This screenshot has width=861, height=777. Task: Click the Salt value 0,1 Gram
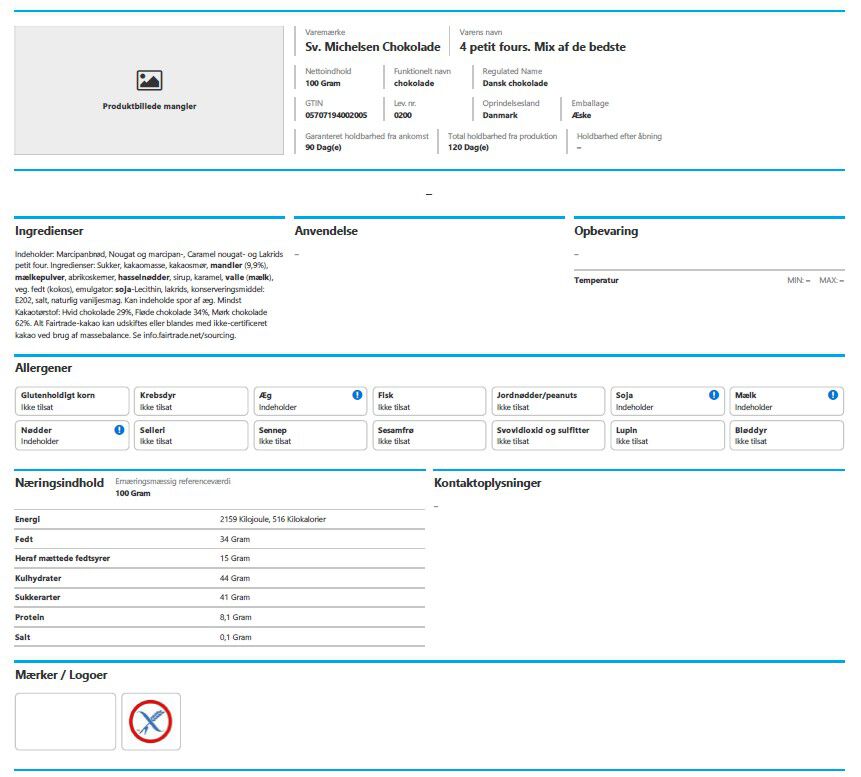click(x=236, y=637)
